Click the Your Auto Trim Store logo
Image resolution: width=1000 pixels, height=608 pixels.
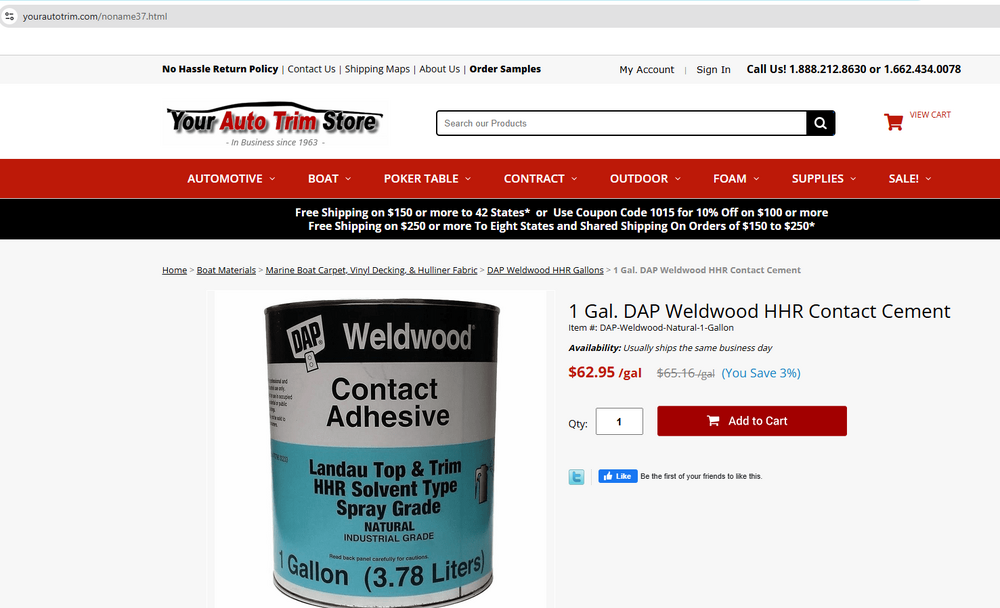click(275, 124)
